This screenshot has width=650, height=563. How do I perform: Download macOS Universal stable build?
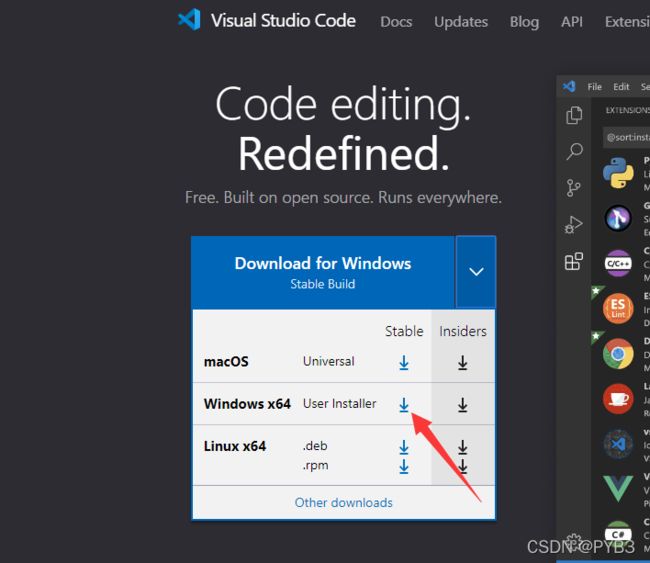(404, 362)
